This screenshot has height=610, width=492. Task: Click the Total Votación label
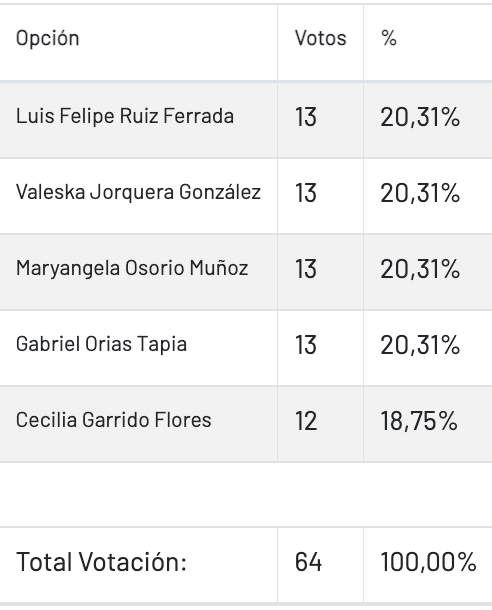click(101, 562)
